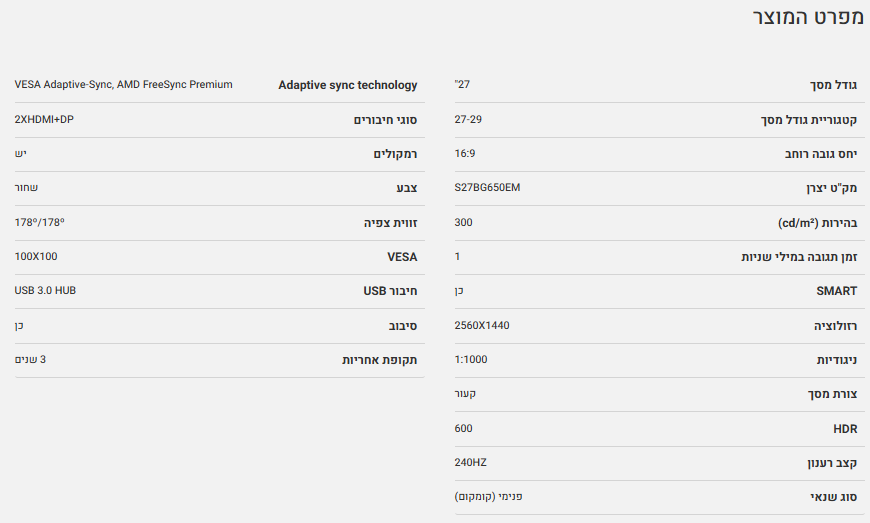Image resolution: width=870 pixels, height=523 pixels.
Task: Select the S27BG650EM model number value
Action: click(x=487, y=188)
